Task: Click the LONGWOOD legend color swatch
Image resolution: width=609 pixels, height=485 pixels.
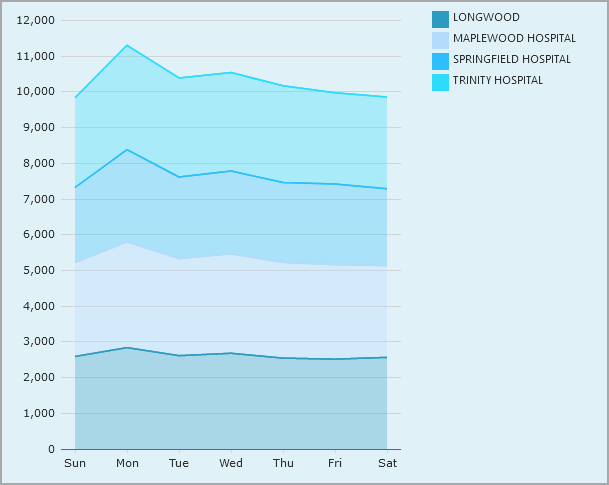Action: click(440, 18)
